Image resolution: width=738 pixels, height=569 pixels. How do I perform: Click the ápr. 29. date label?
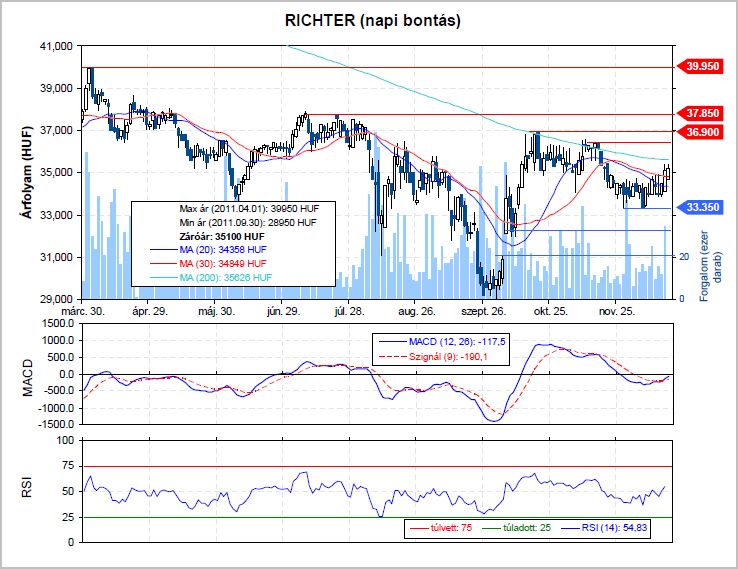(150, 312)
